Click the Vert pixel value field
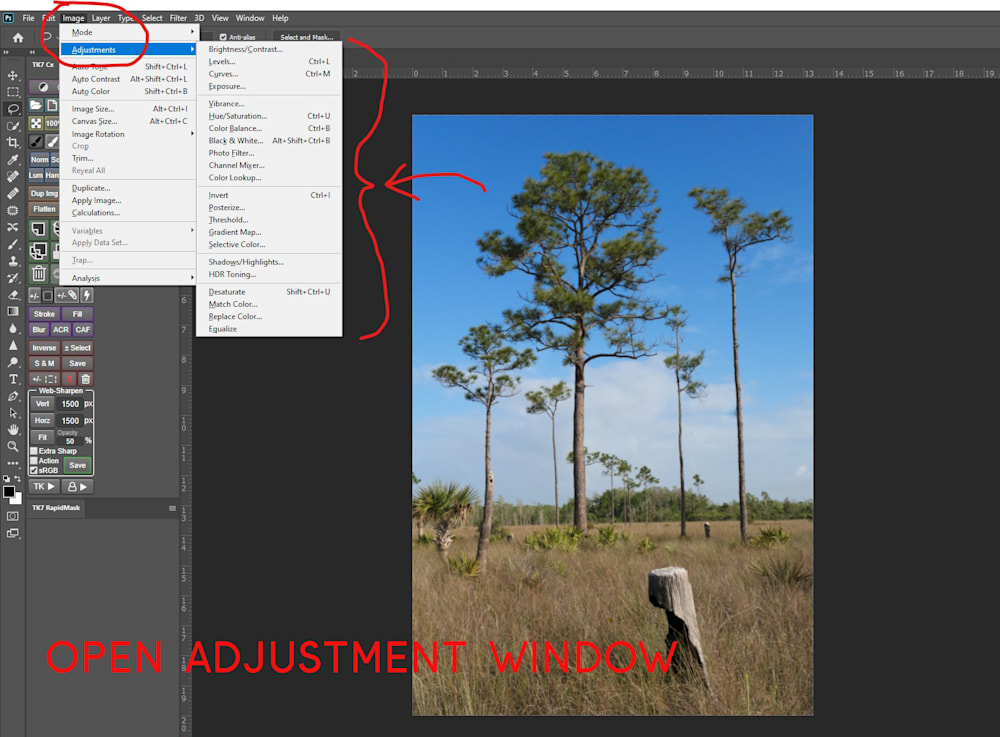 coord(70,404)
